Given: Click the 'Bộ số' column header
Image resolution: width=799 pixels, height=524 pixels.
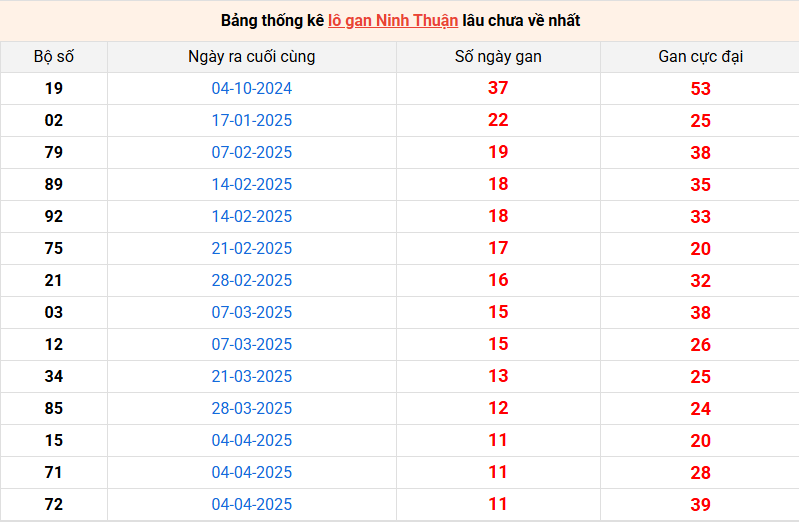Looking at the screenshot, I should (53, 57).
